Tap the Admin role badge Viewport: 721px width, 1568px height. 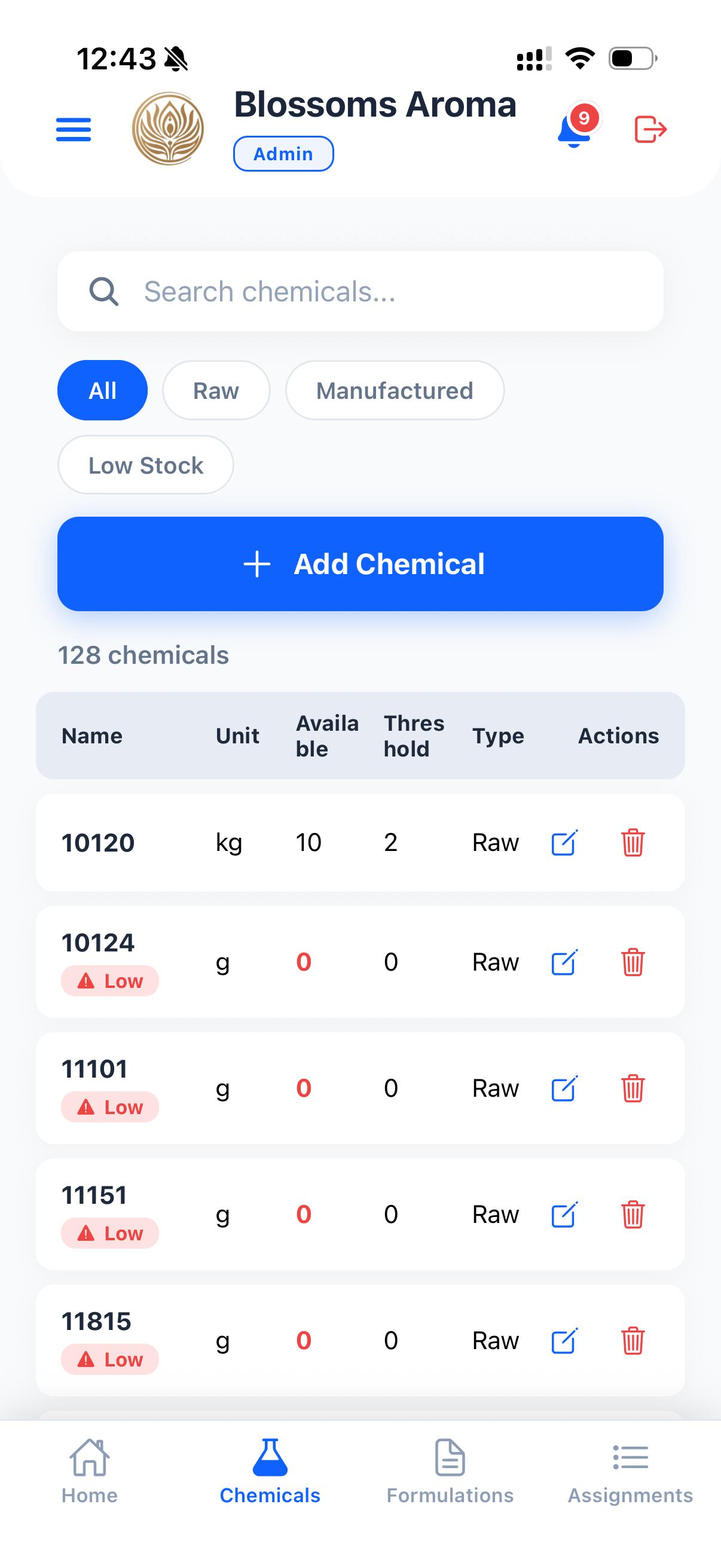283,153
